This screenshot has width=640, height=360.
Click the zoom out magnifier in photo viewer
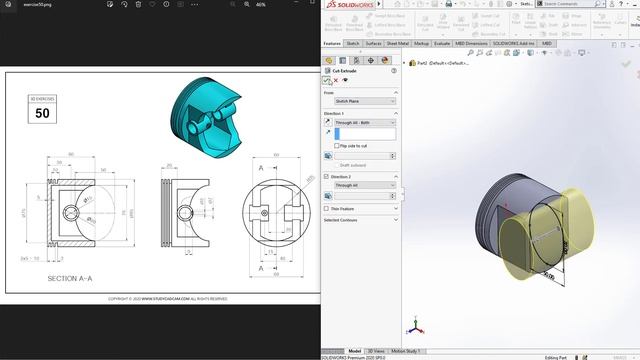pyautogui.click(x=233, y=4)
